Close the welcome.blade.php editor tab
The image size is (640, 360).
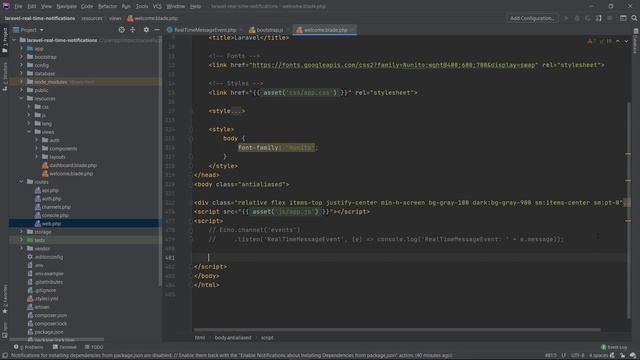coord(352,30)
